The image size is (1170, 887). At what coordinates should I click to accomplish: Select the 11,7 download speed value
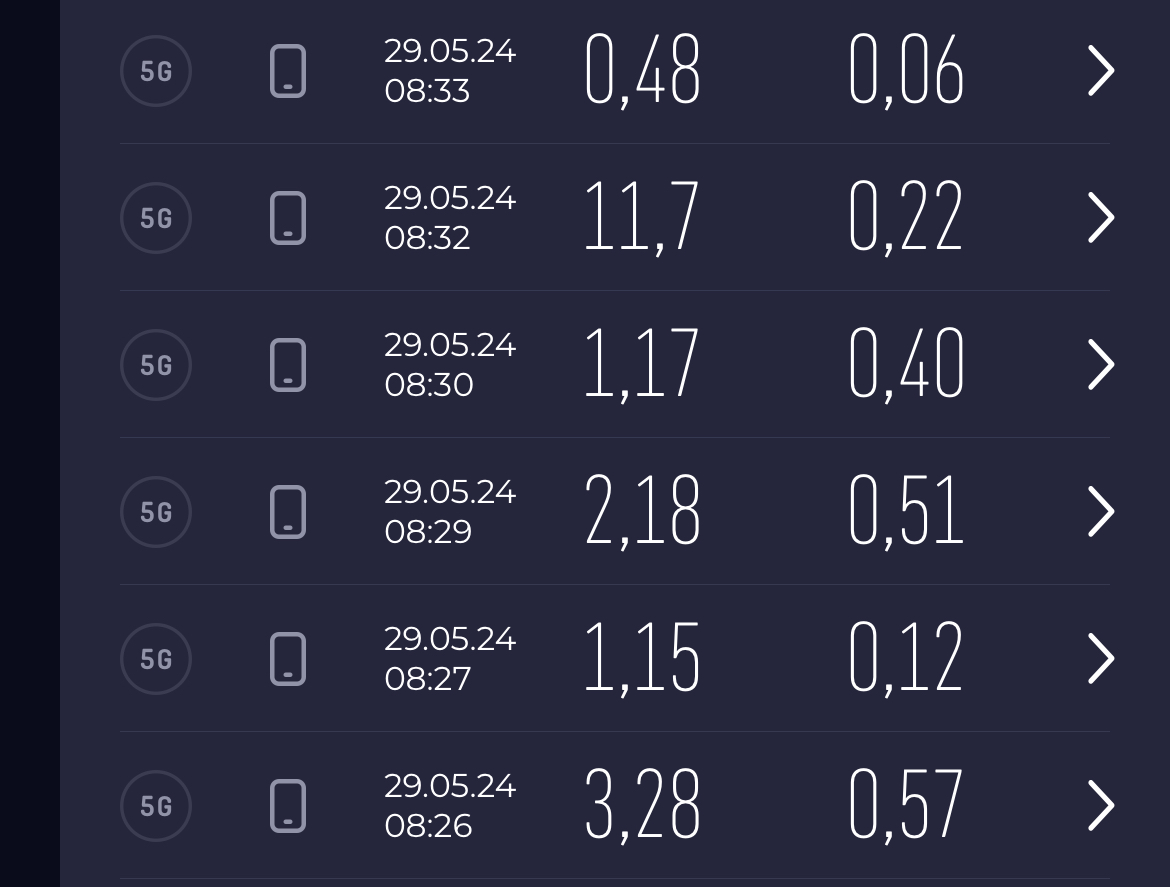[641, 218]
